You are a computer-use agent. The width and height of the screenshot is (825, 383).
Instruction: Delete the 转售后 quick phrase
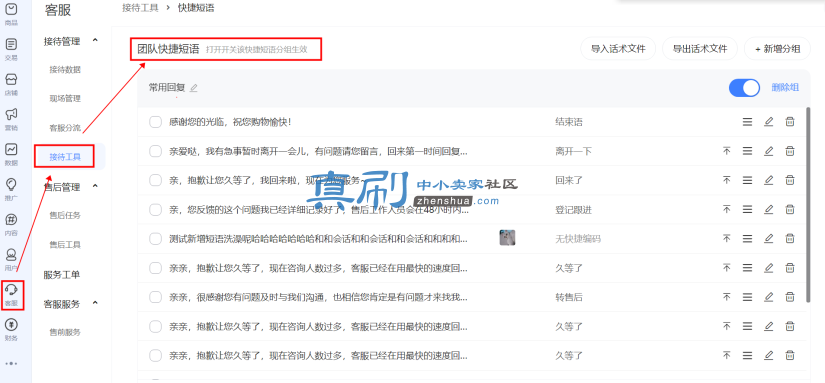789,297
